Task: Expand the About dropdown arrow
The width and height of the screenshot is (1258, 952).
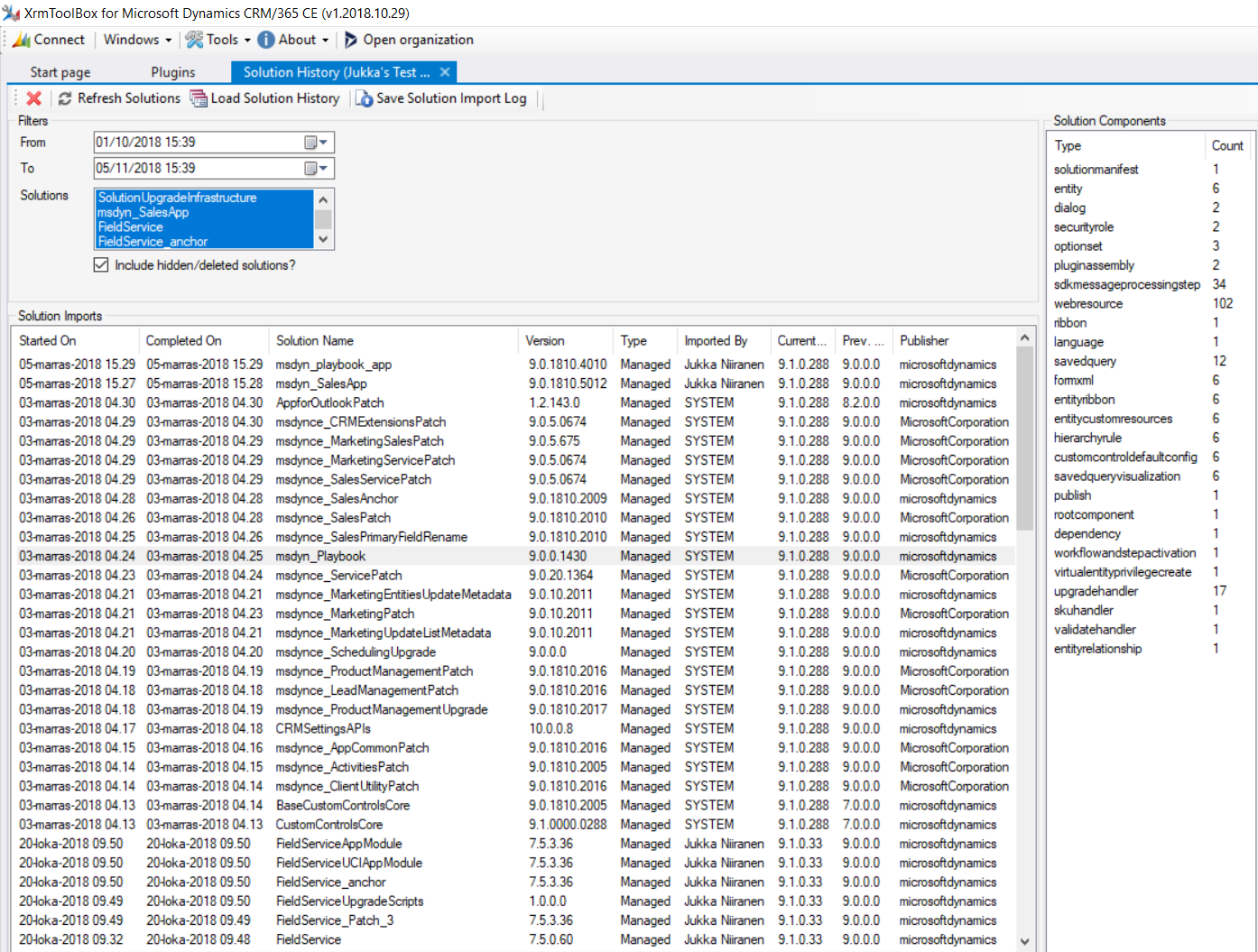Action: 325,41
